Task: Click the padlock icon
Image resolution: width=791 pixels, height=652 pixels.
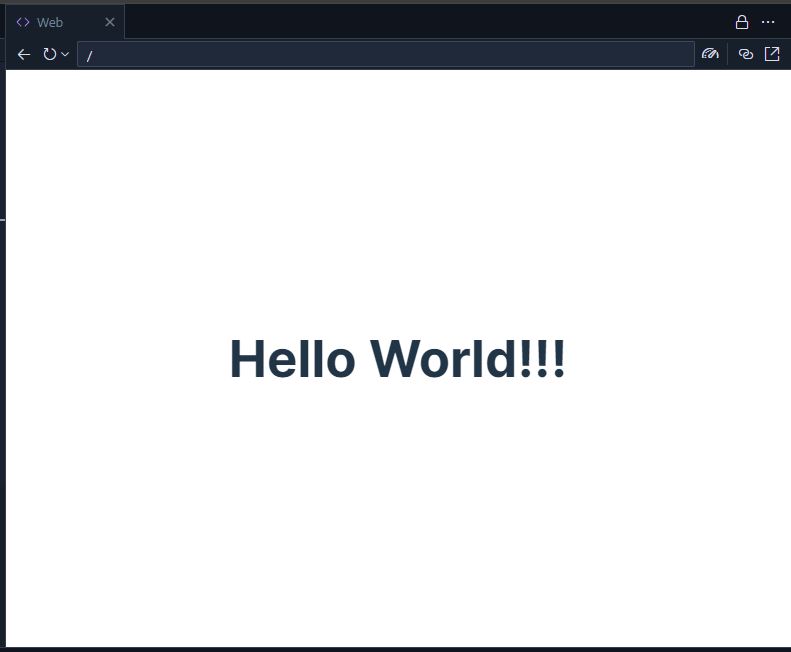Action: (742, 22)
